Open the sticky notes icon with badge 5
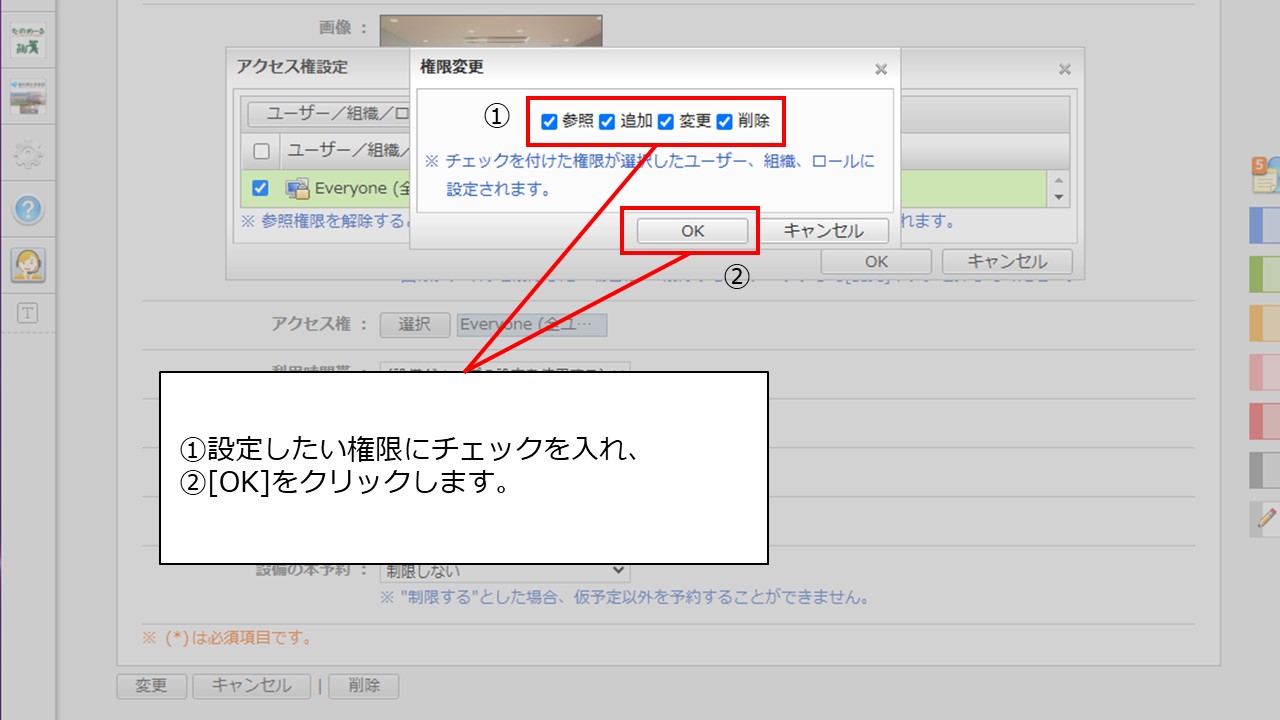This screenshot has width=1280, height=720. coord(1264,175)
